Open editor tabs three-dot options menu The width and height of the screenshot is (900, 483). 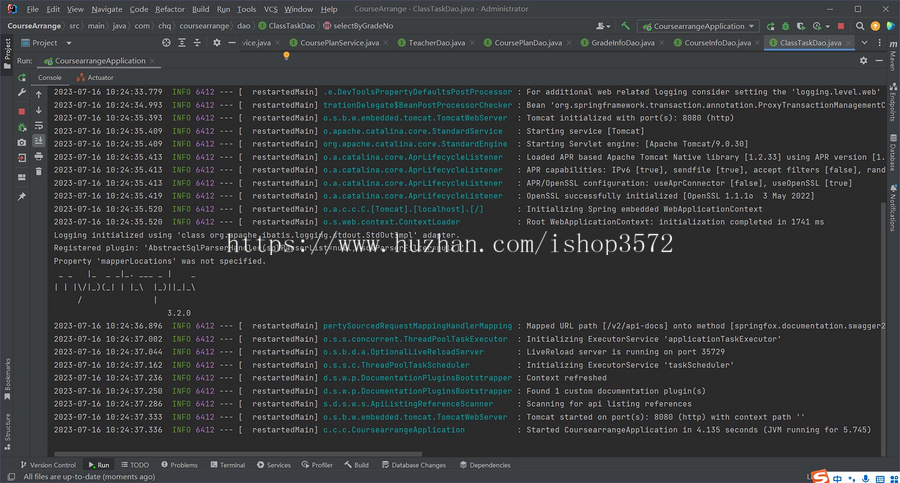[x=879, y=42]
